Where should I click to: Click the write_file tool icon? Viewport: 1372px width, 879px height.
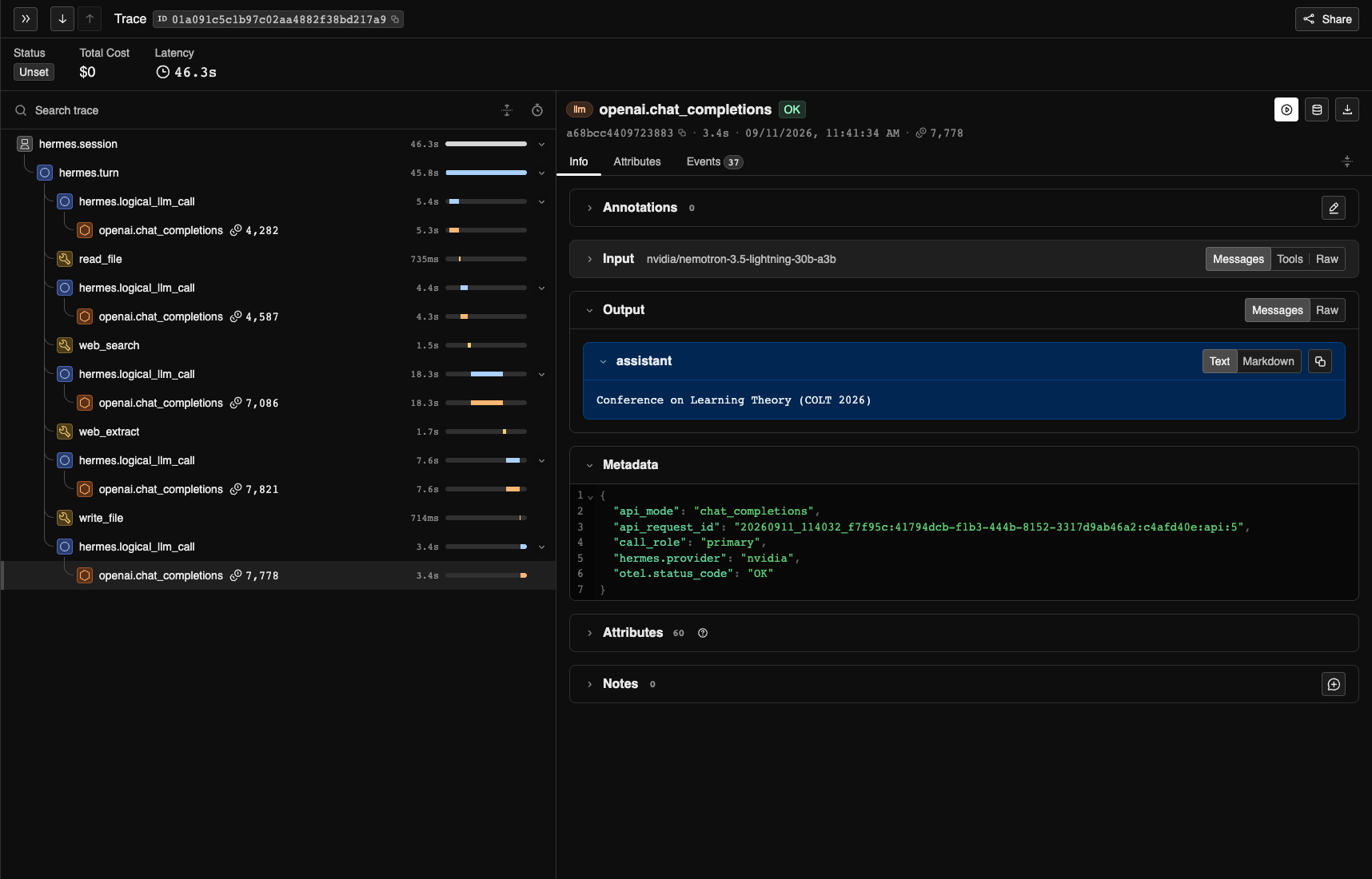[x=65, y=518]
